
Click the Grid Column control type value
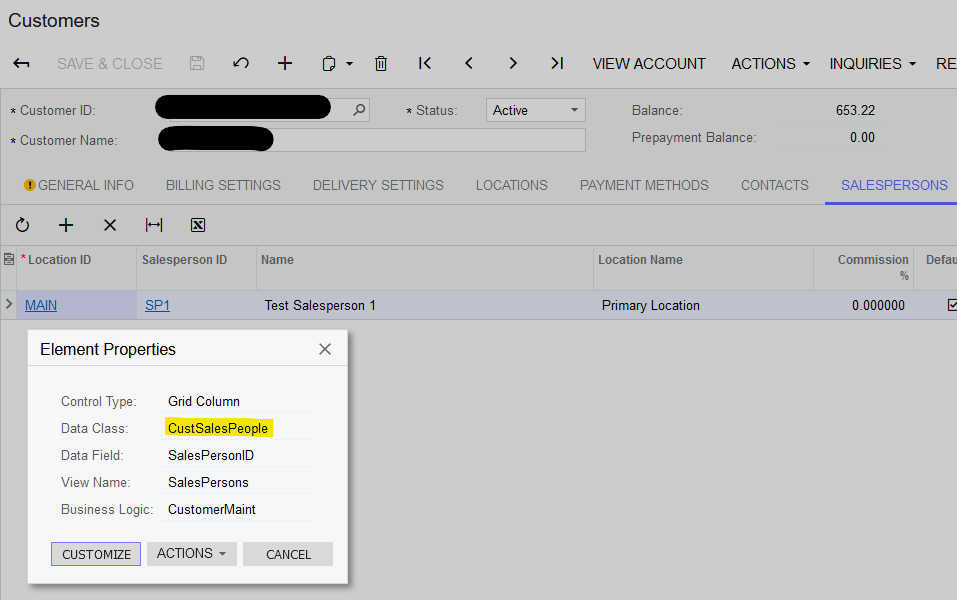[204, 401]
